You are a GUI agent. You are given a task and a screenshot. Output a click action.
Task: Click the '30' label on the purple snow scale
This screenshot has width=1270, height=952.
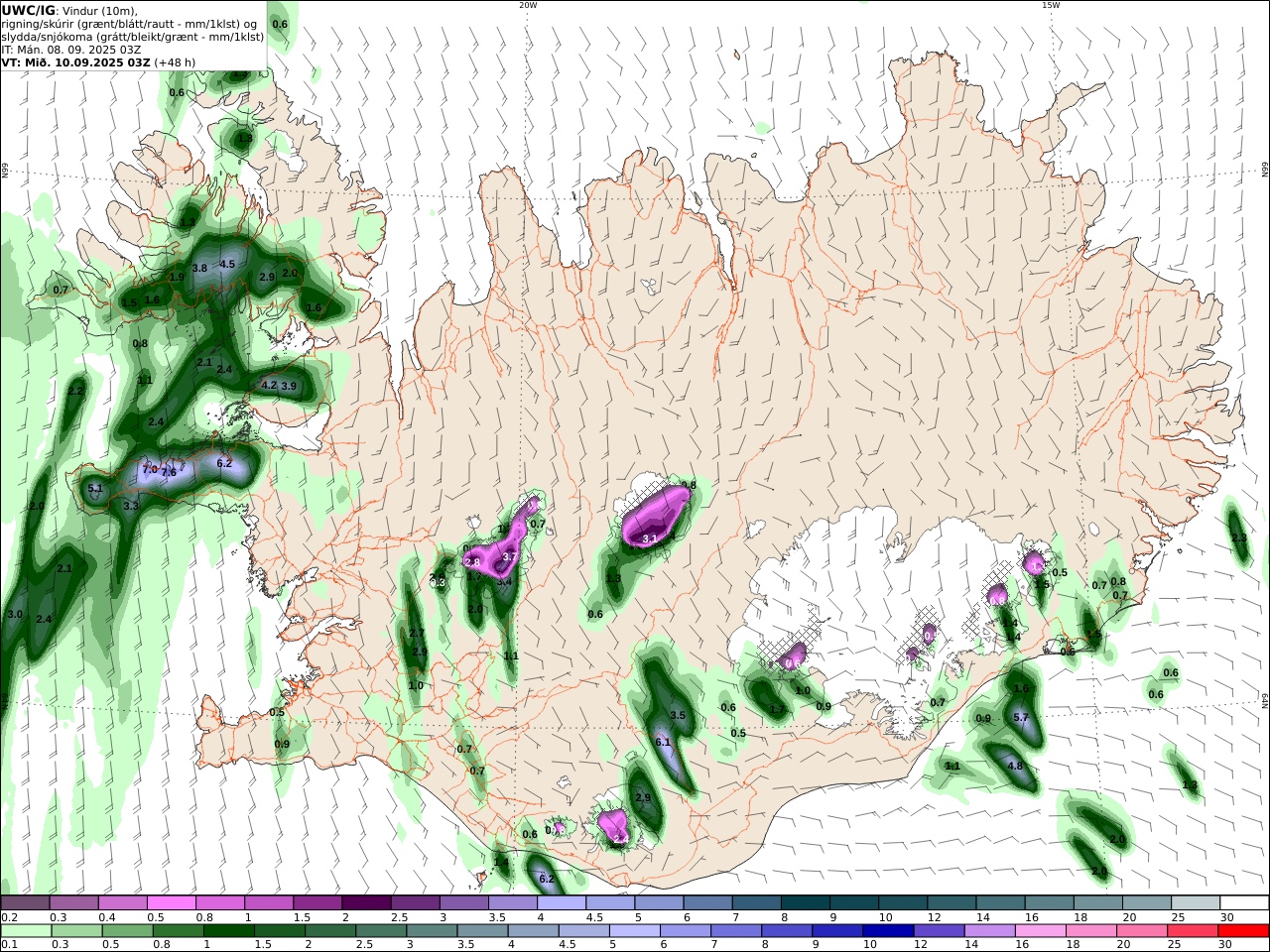coord(1226,917)
